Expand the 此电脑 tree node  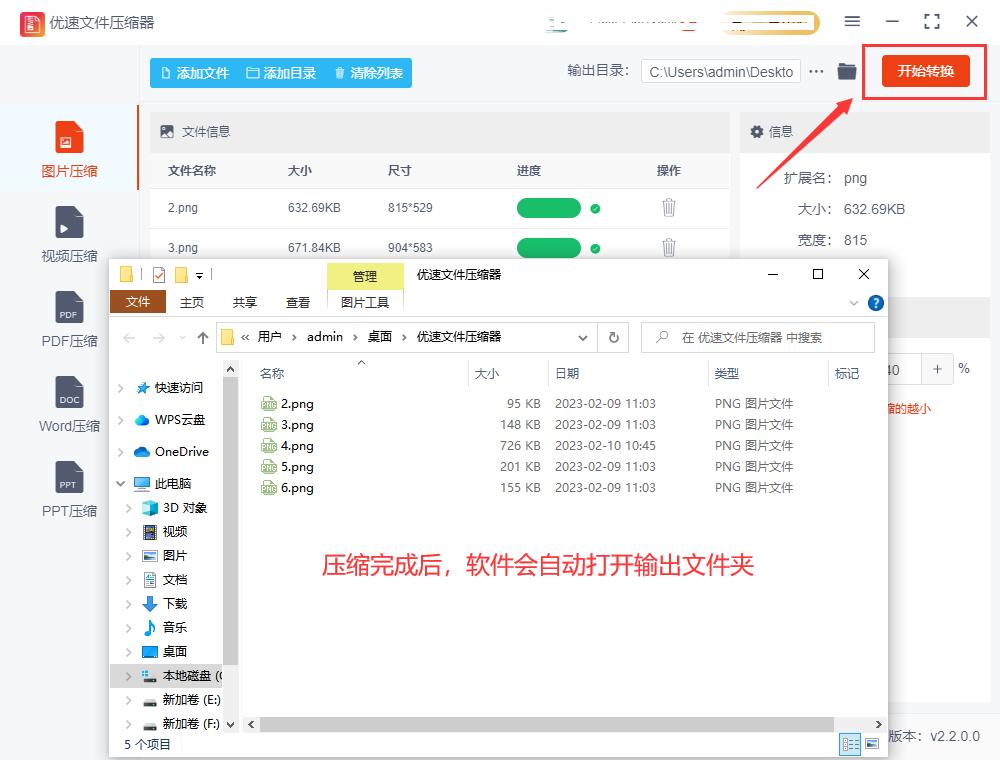coord(120,482)
